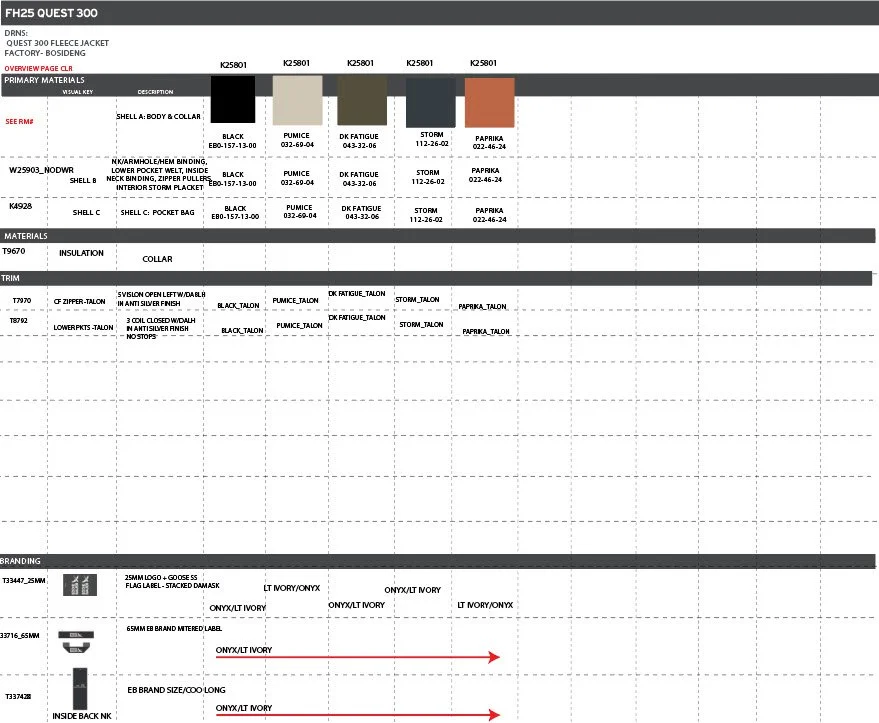The width and height of the screenshot is (879, 723).
Task: Select the inside back neck label image
Action: click(80, 689)
